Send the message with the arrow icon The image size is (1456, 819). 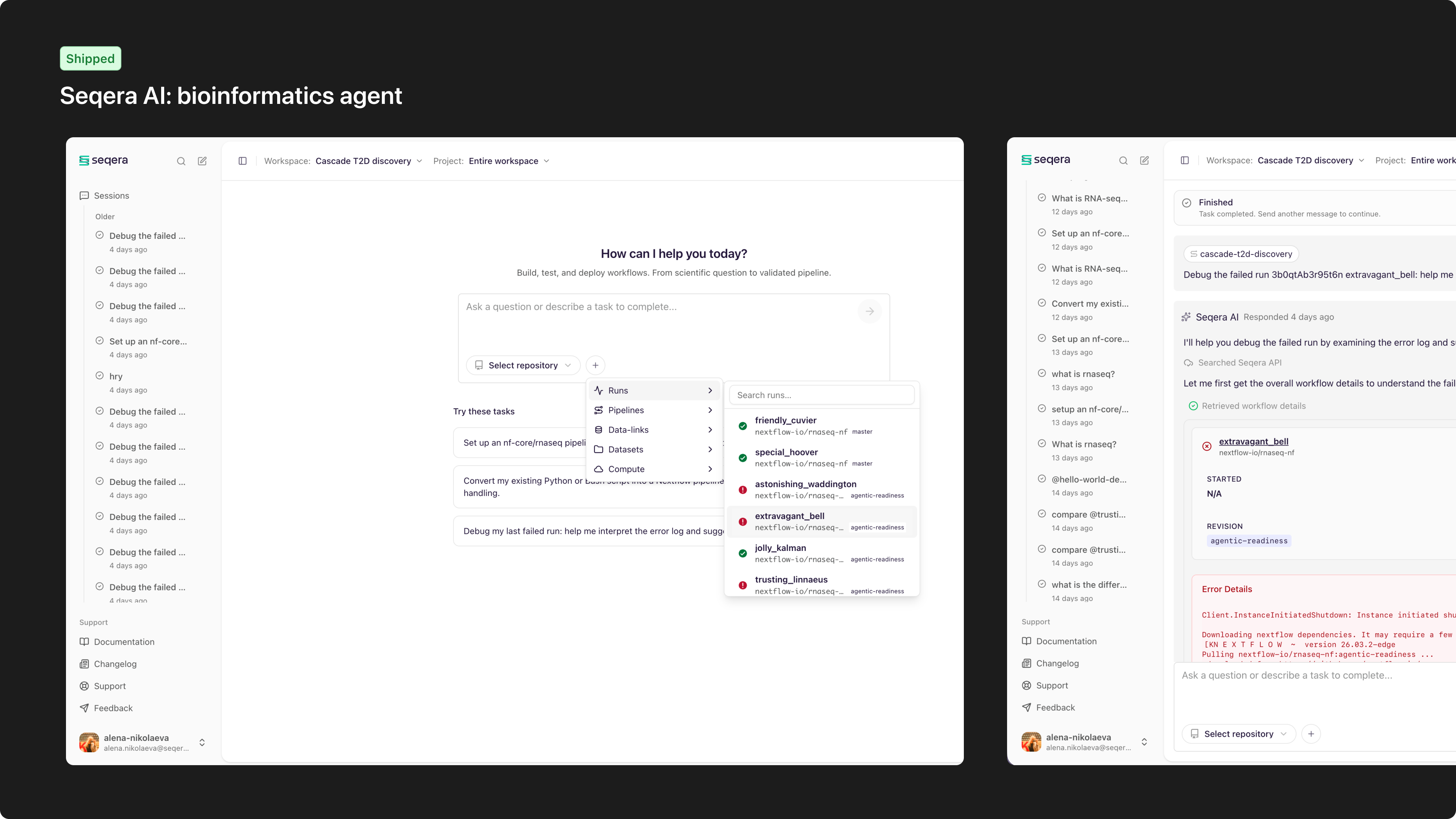click(x=870, y=311)
